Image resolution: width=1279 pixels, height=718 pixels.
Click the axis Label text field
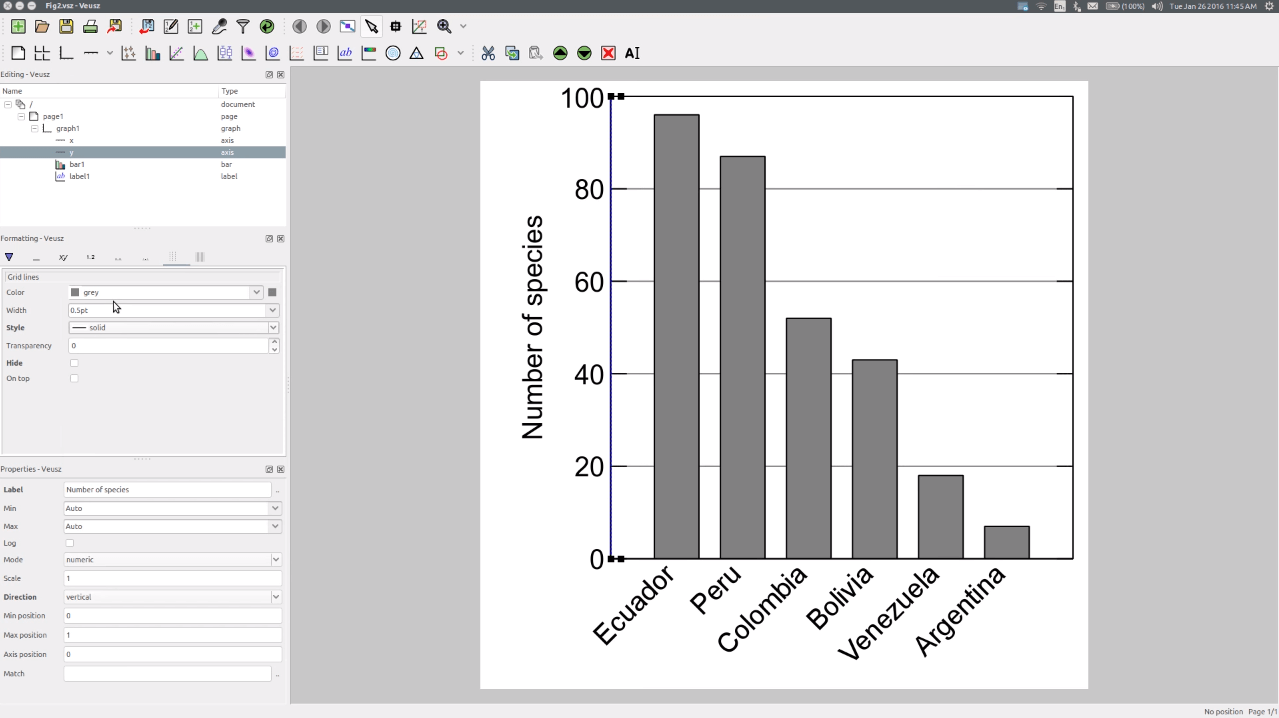point(167,489)
